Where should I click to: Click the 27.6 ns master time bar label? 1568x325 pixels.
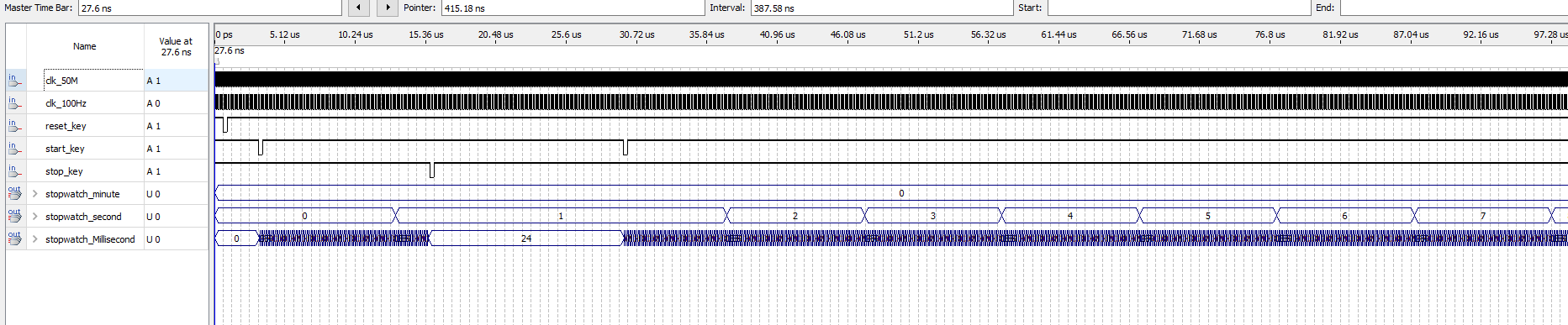click(230, 51)
